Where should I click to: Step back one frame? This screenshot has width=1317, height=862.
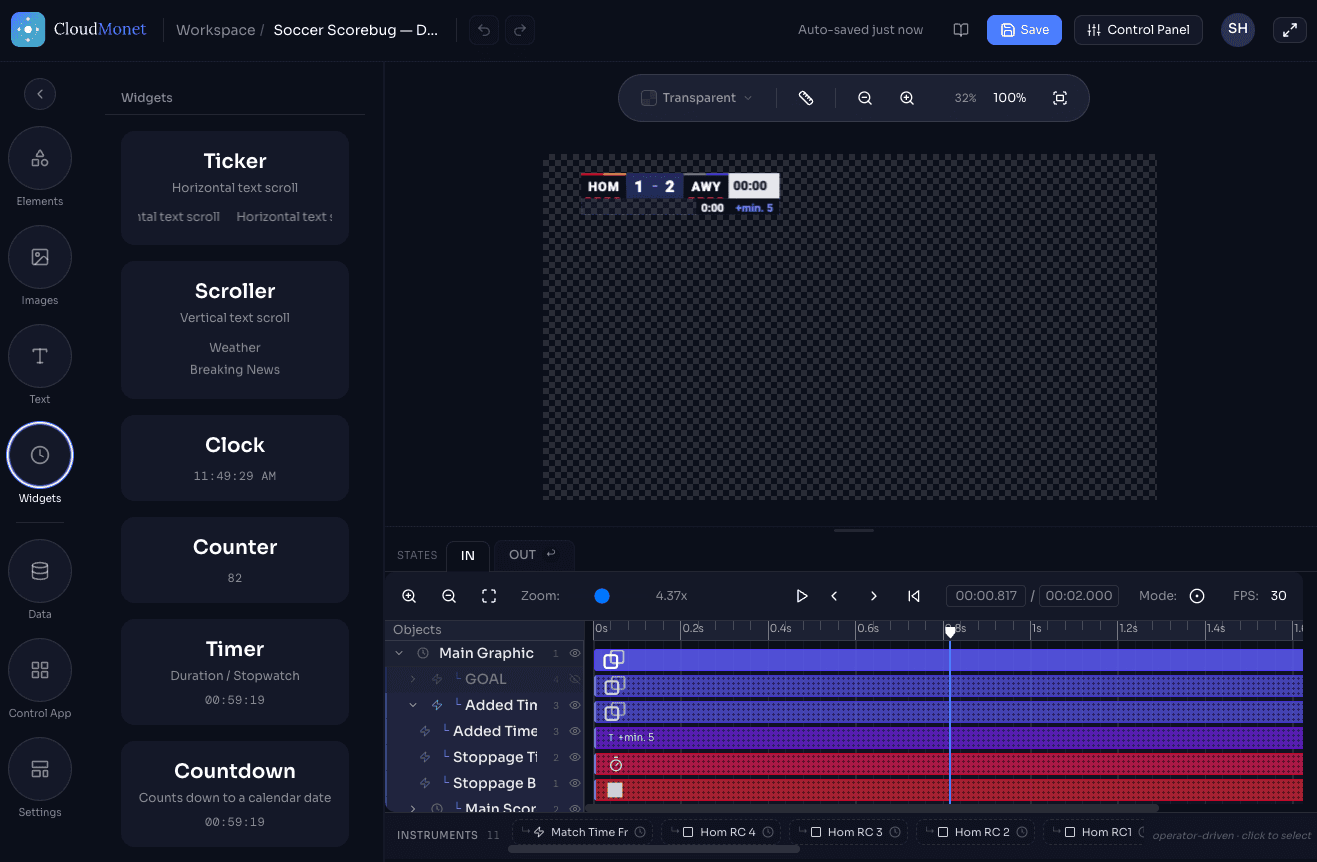click(x=834, y=596)
